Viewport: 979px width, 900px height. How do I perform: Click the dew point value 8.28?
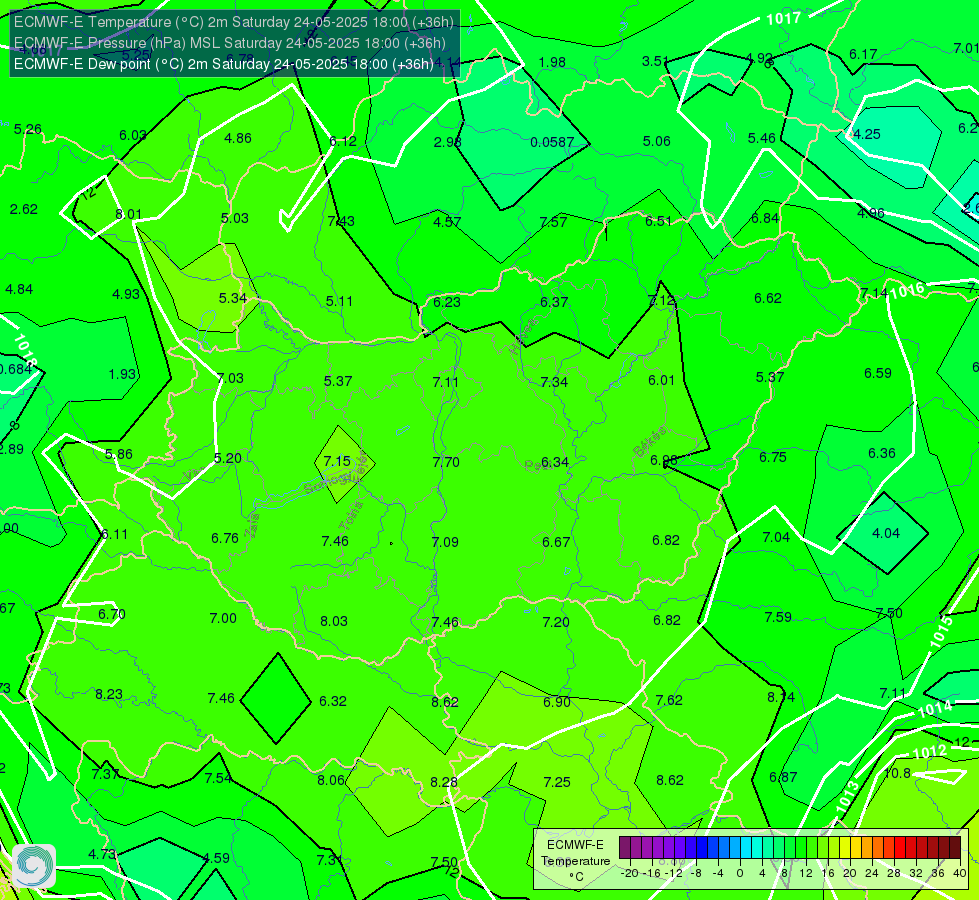click(444, 782)
